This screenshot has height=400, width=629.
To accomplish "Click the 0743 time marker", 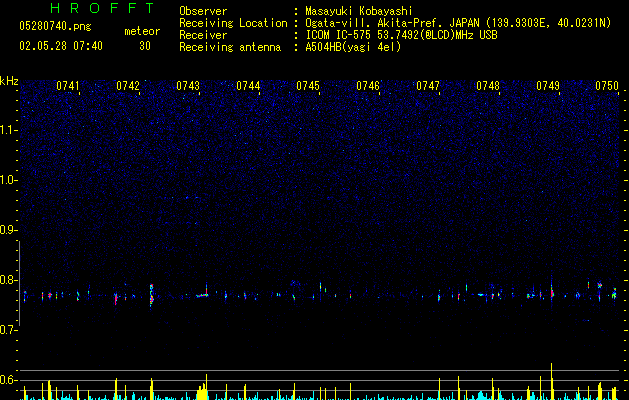I will point(188,86).
